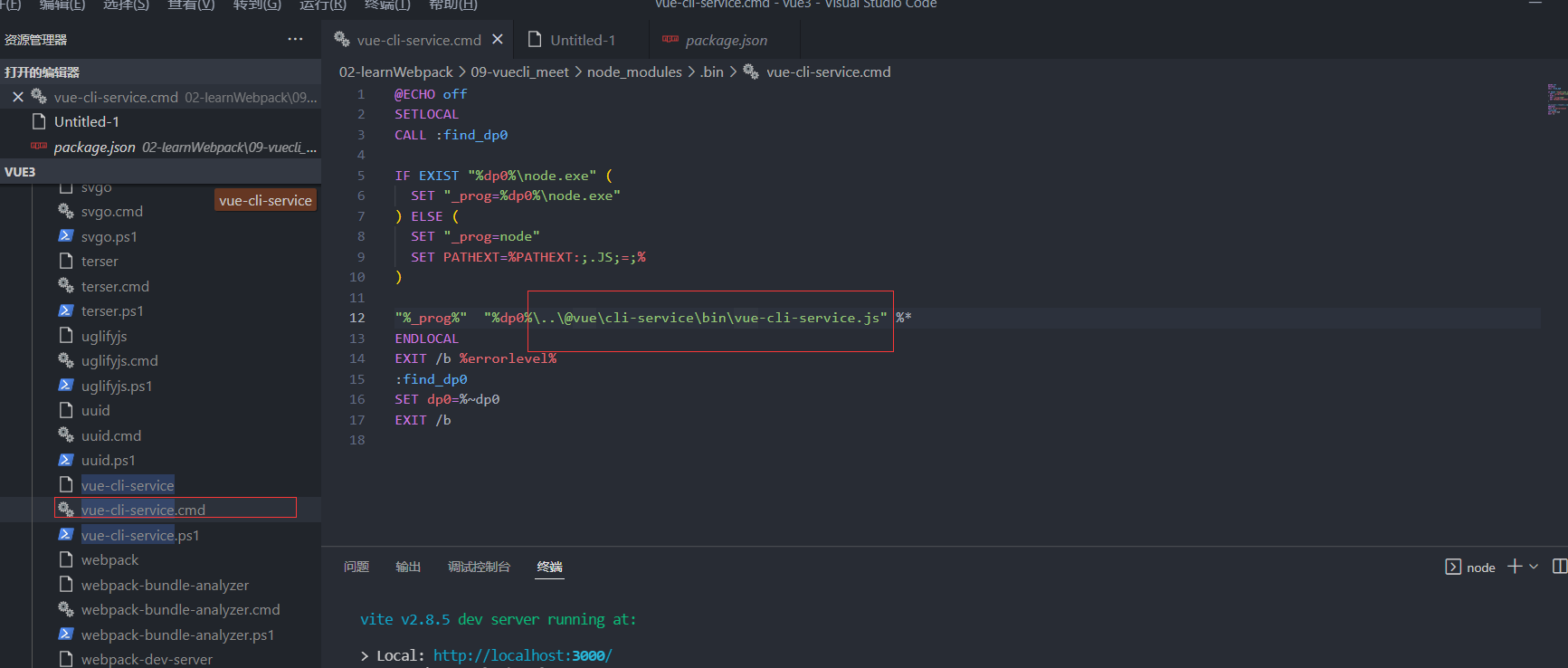Image resolution: width=1568 pixels, height=668 pixels.
Task: Select the node terminal indicator
Action: point(1470,568)
